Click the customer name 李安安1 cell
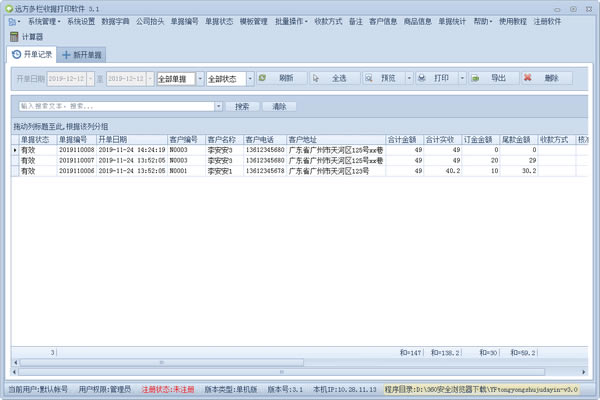 [224, 171]
